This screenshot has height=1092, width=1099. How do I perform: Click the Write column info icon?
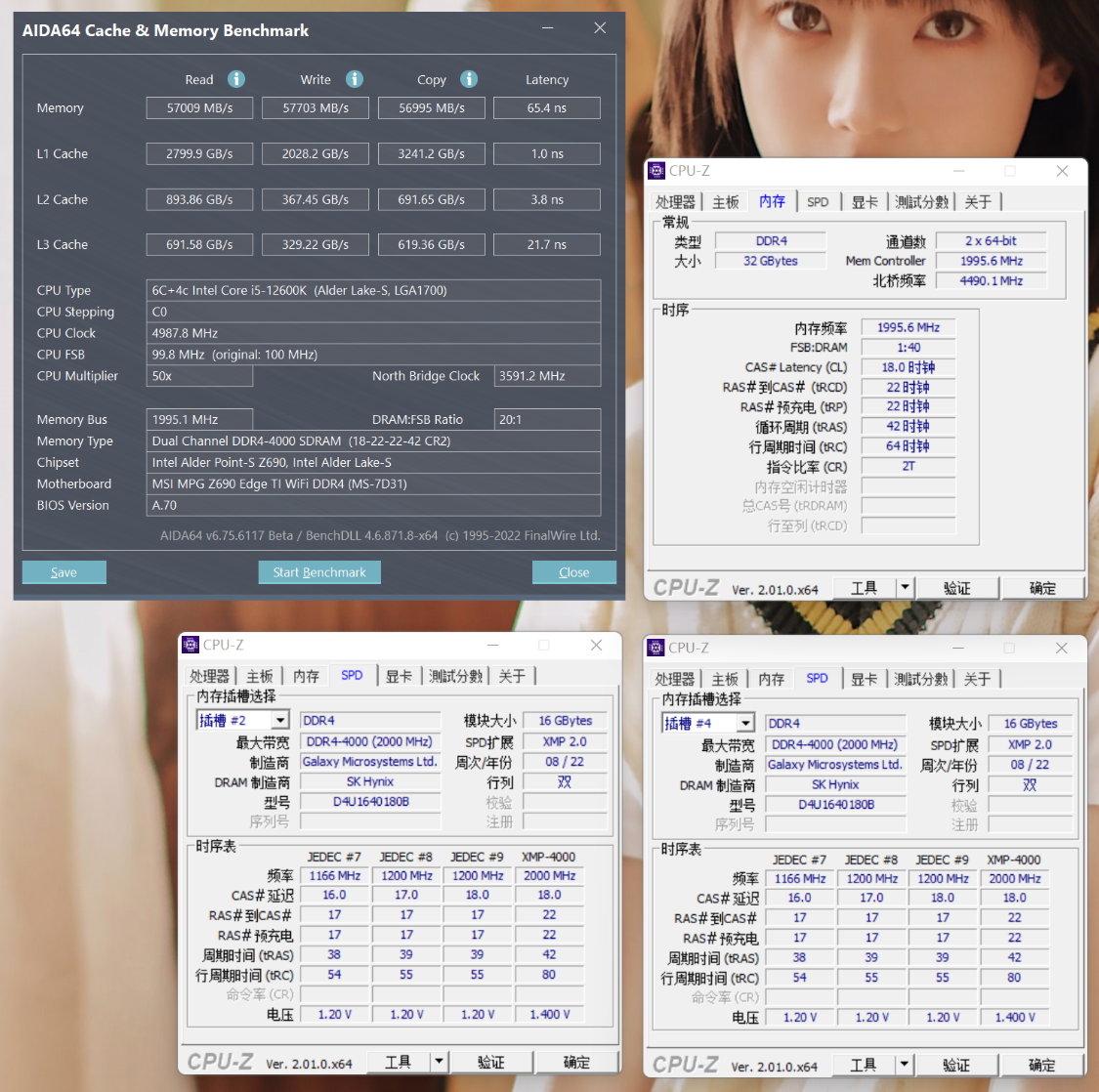pyautogui.click(x=354, y=79)
